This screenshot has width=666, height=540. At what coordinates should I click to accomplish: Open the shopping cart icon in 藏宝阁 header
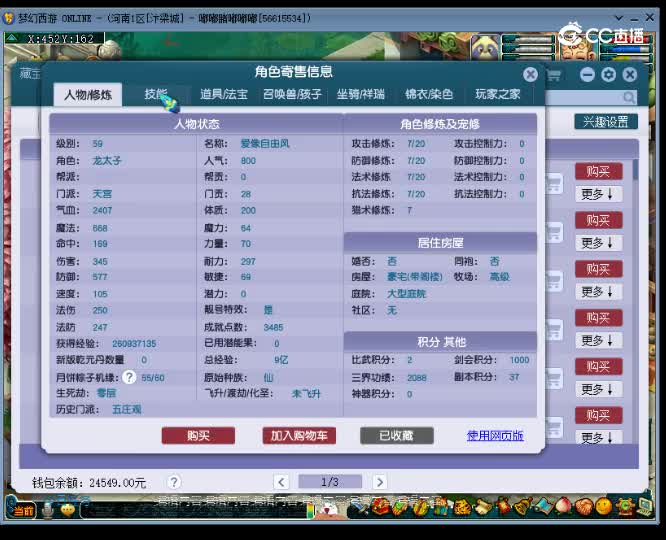[x=553, y=76]
